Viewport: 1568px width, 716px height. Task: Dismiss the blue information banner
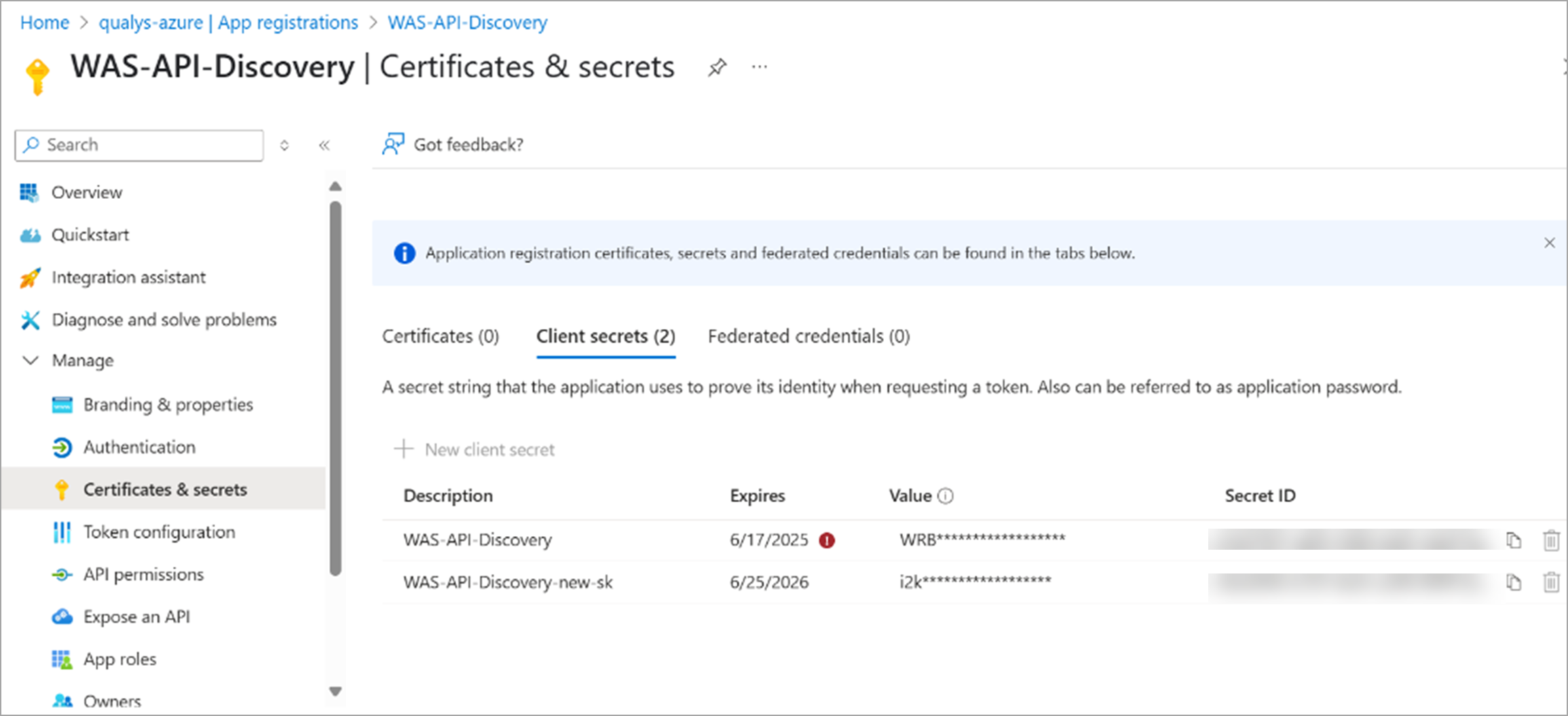pyautogui.click(x=1550, y=243)
